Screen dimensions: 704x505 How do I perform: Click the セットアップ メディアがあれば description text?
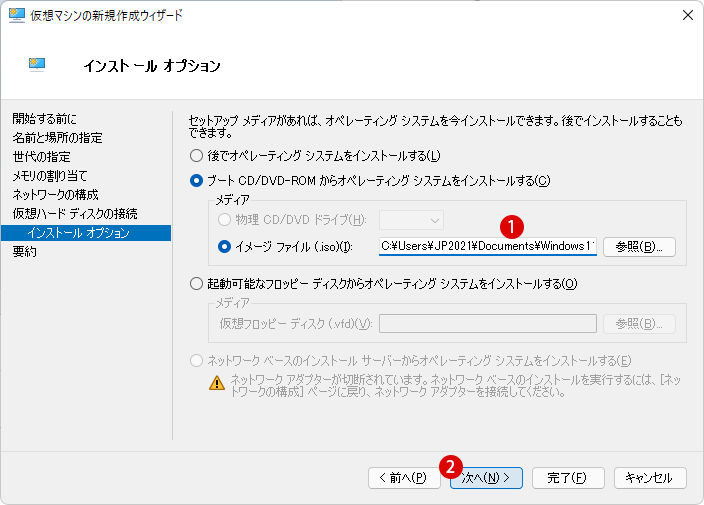[x=436, y=127]
